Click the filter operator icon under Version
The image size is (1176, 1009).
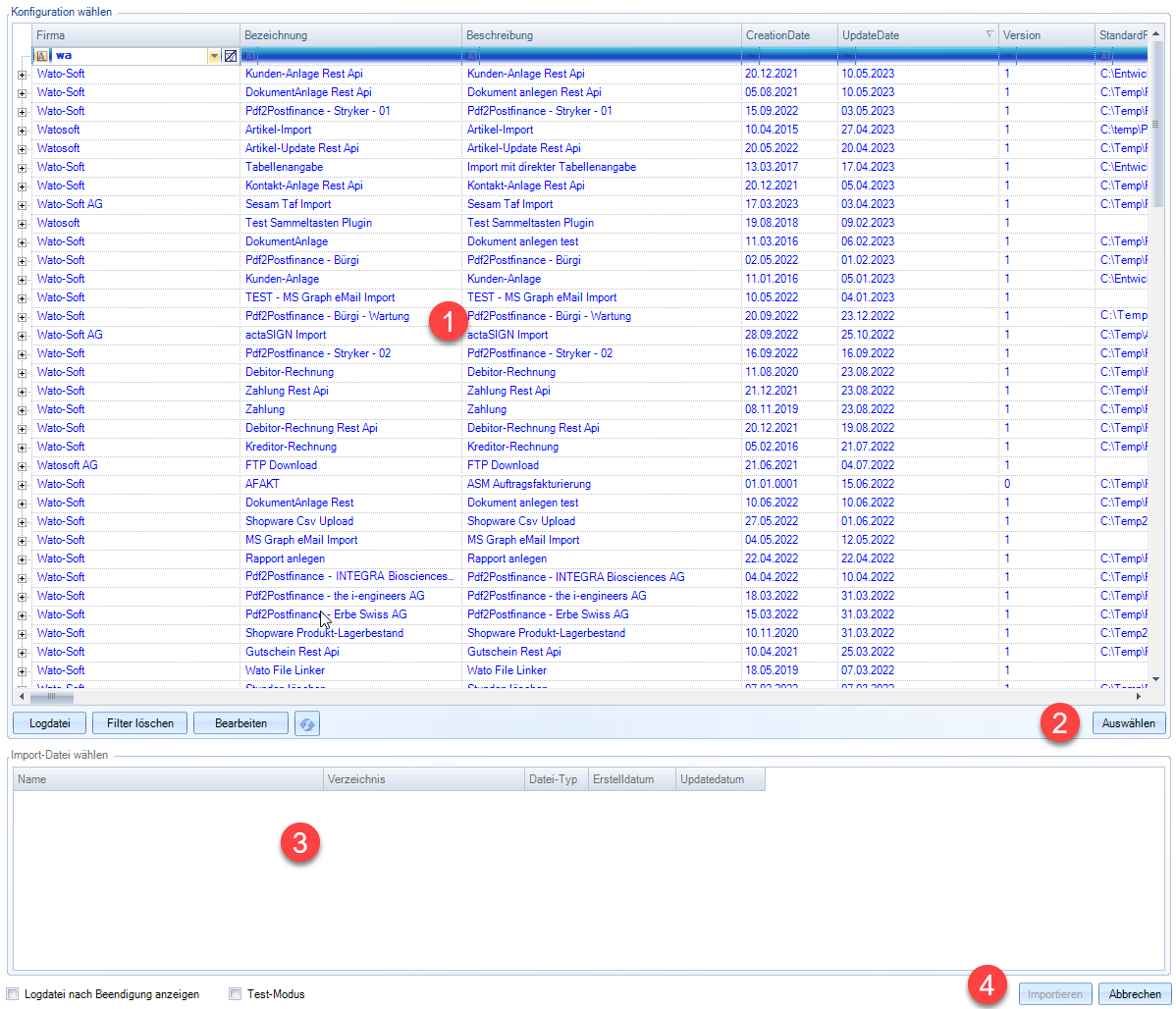1008,56
